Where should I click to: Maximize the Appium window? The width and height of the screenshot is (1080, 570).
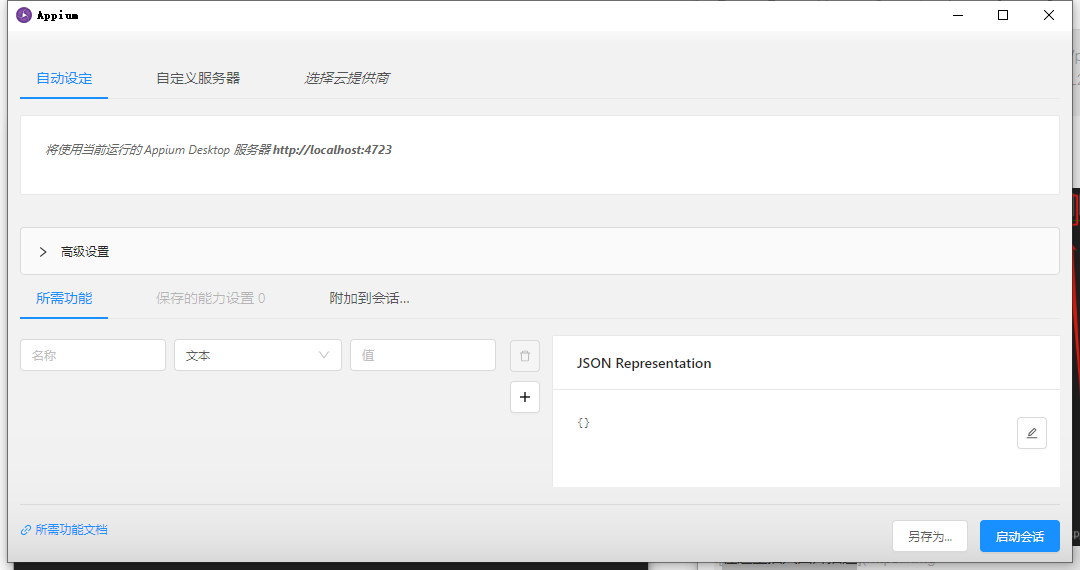[1003, 15]
